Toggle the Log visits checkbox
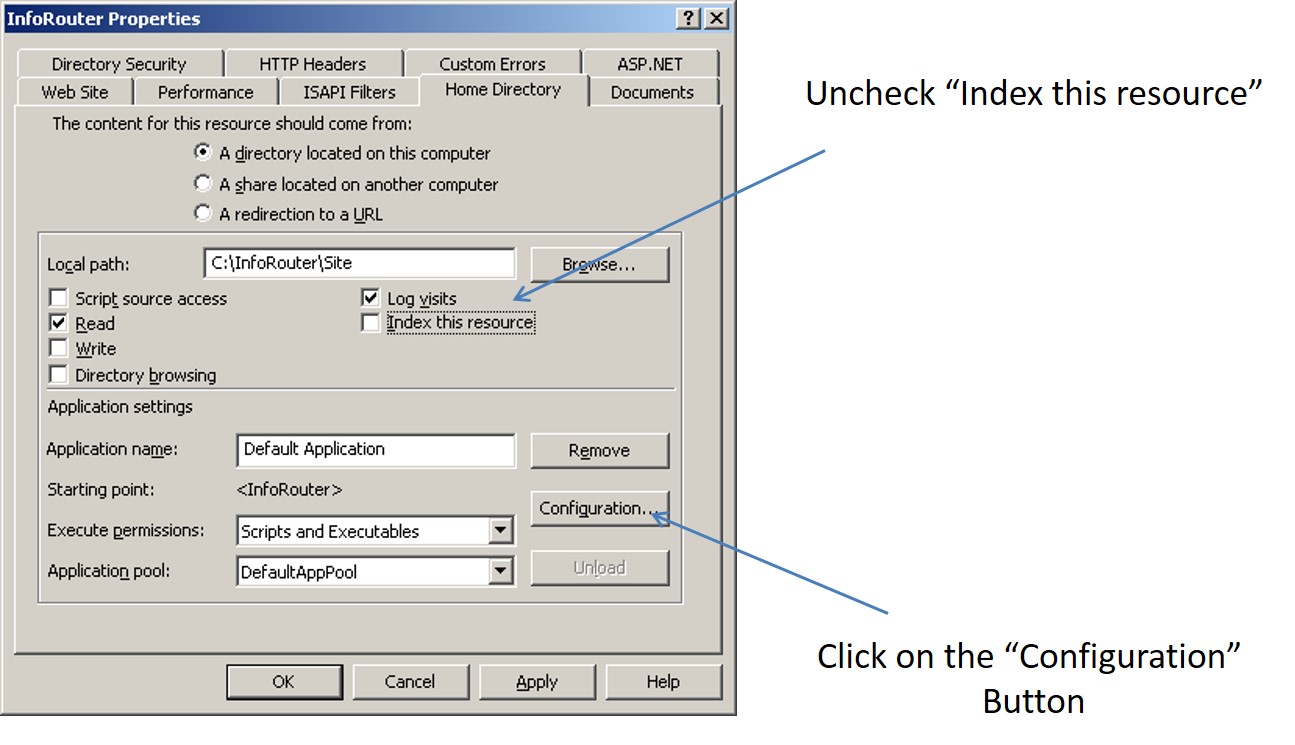The width and height of the screenshot is (1295, 745). (x=371, y=298)
